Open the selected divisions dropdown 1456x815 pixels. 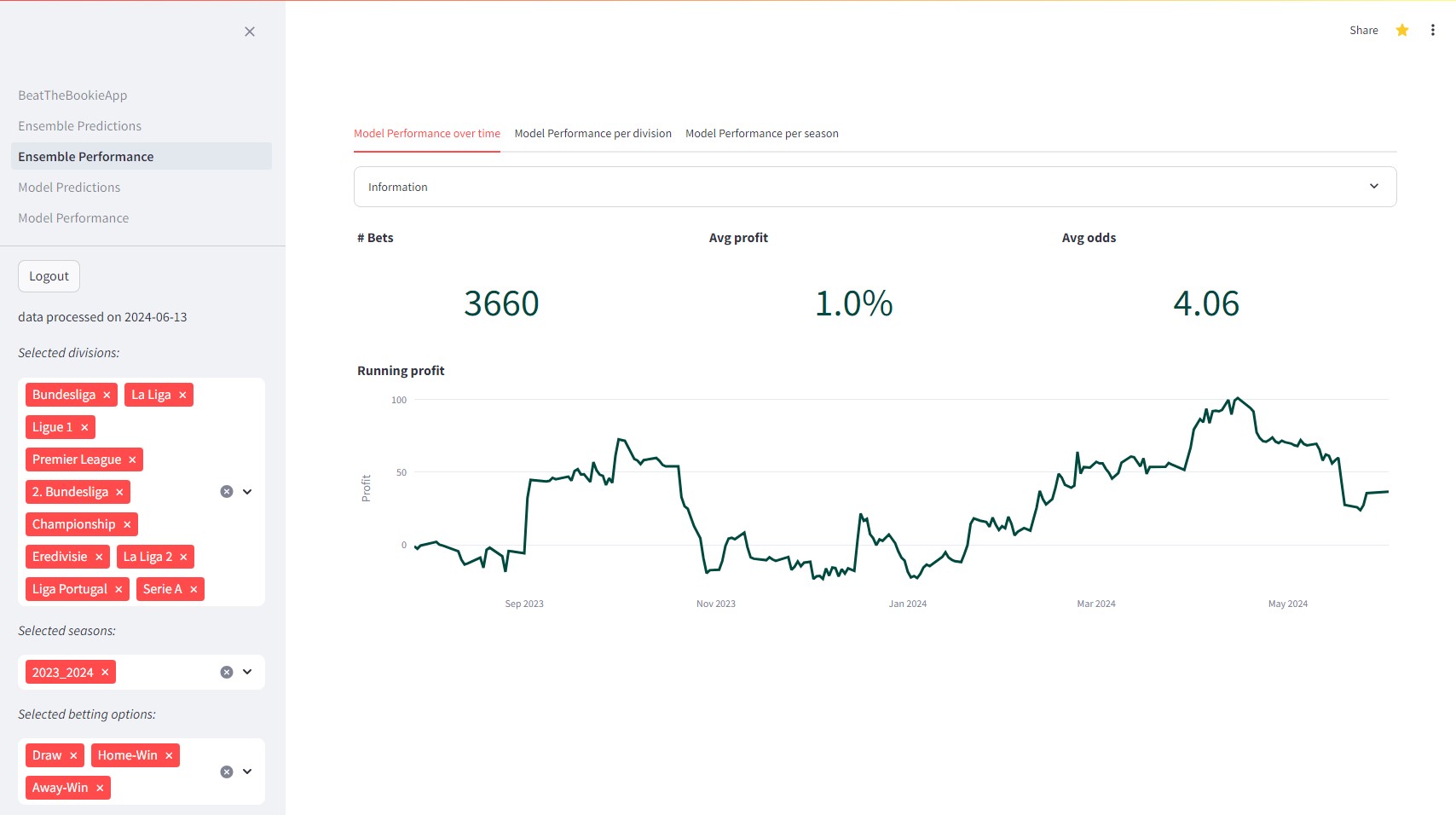pyautogui.click(x=248, y=491)
